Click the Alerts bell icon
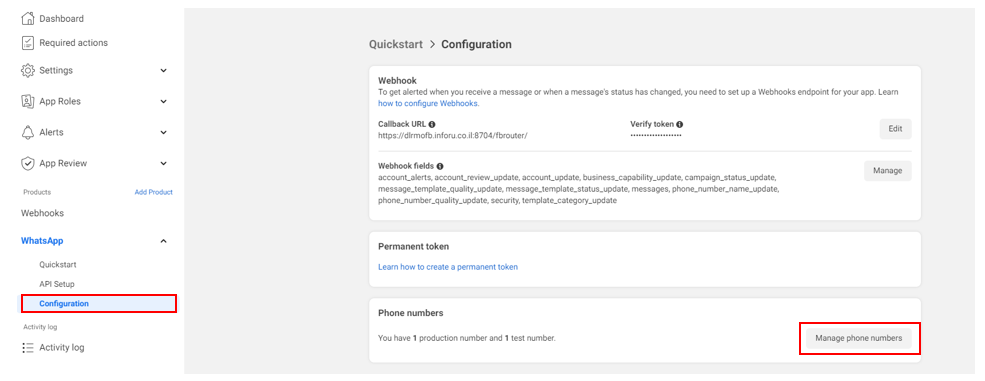985x381 pixels. coord(28,132)
